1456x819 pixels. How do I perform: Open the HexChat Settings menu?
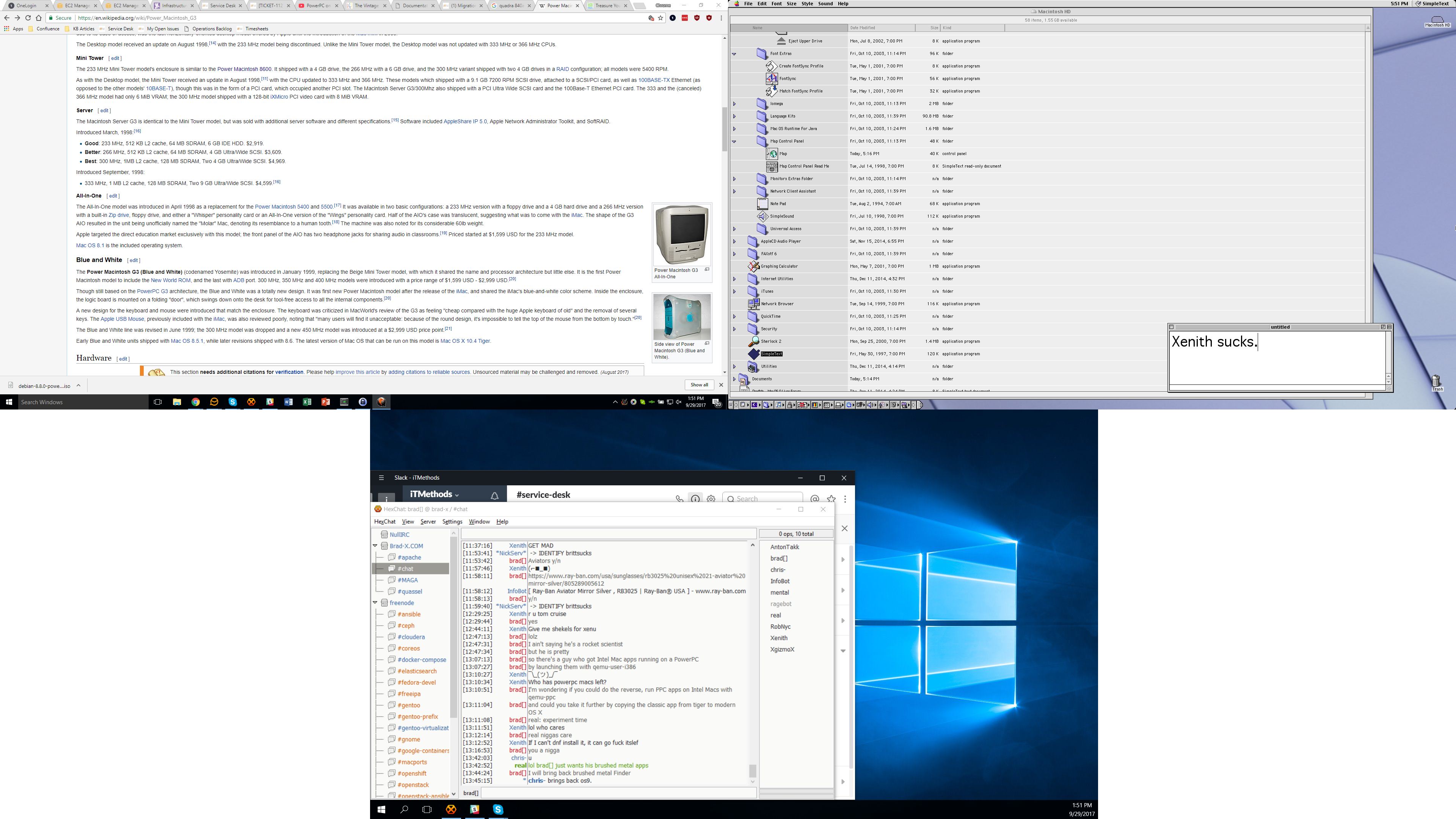point(452,522)
